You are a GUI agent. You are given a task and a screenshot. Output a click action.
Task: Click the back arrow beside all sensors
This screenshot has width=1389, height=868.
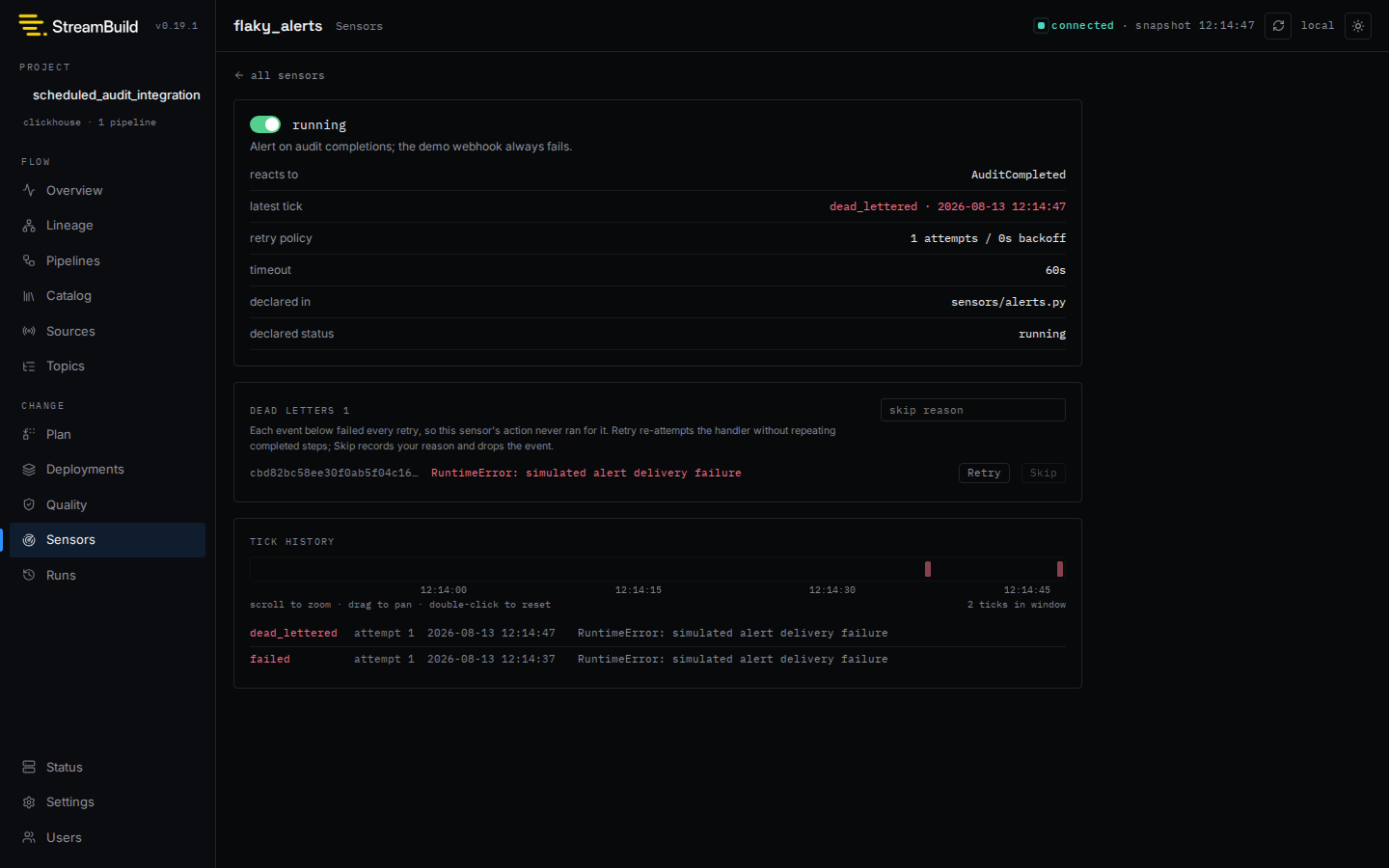point(239,75)
